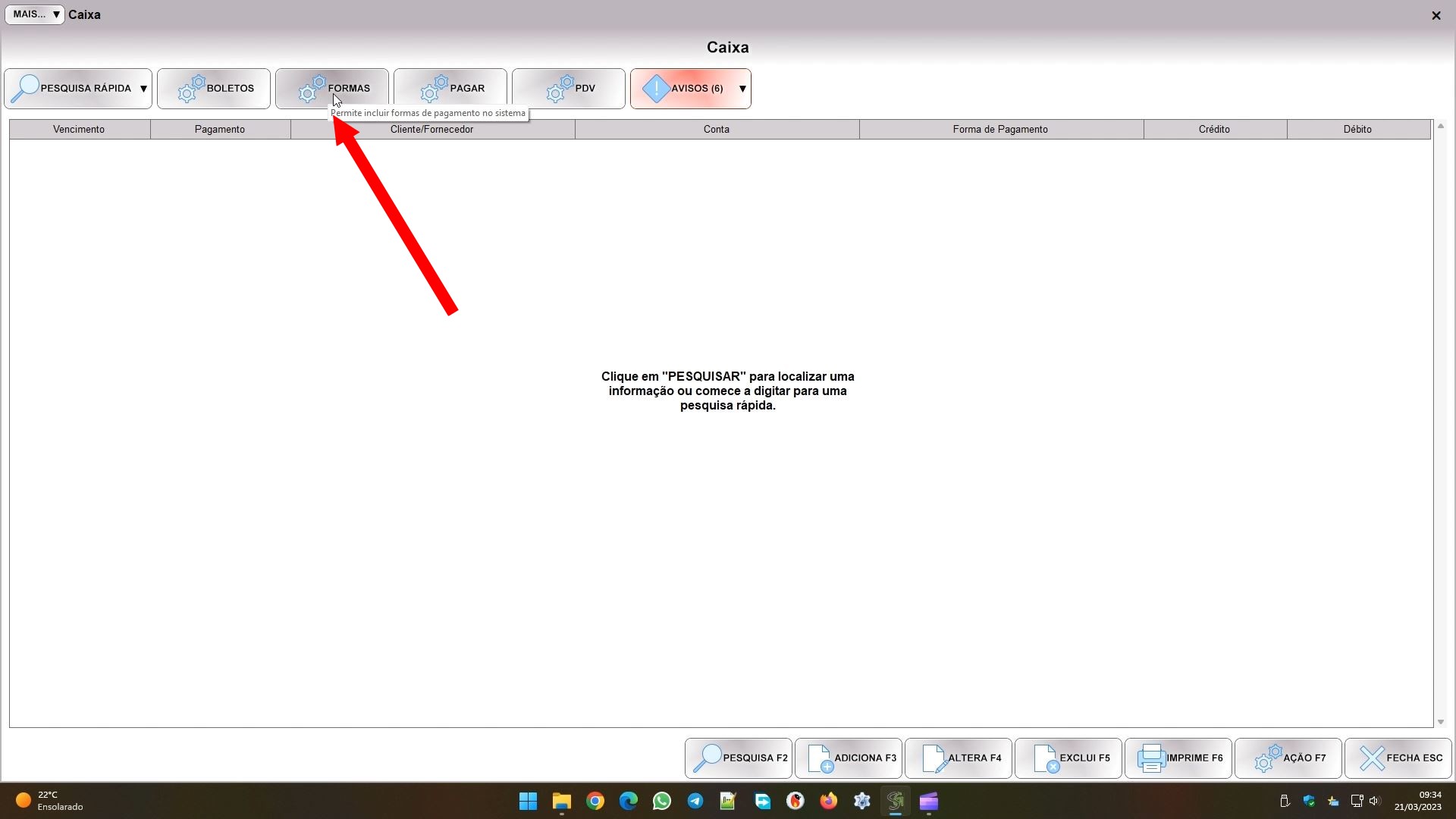1456x819 pixels.
Task: Click the Boletos gear button
Action: tap(214, 89)
